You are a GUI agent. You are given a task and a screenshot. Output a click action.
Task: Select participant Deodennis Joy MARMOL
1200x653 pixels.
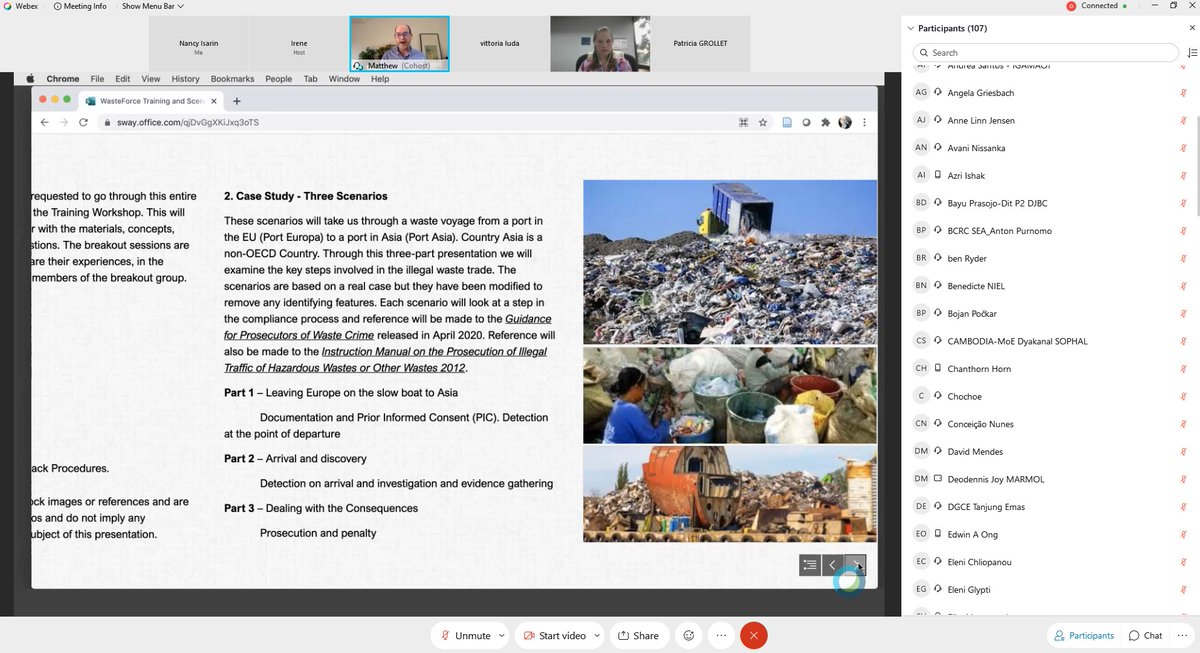tap(1050, 479)
